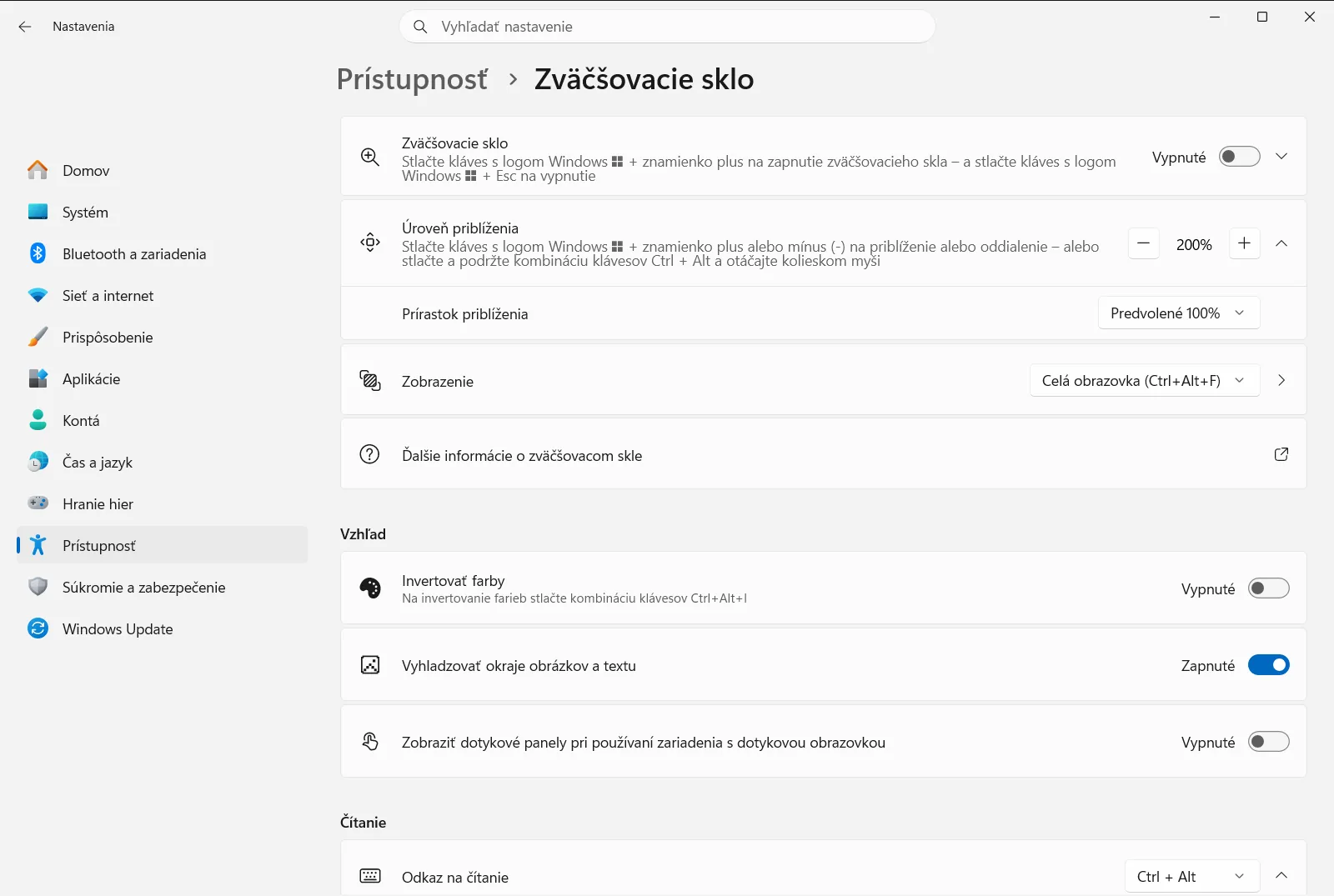Click the magnifier icon in Zväčšovacie sklo row

(370, 157)
